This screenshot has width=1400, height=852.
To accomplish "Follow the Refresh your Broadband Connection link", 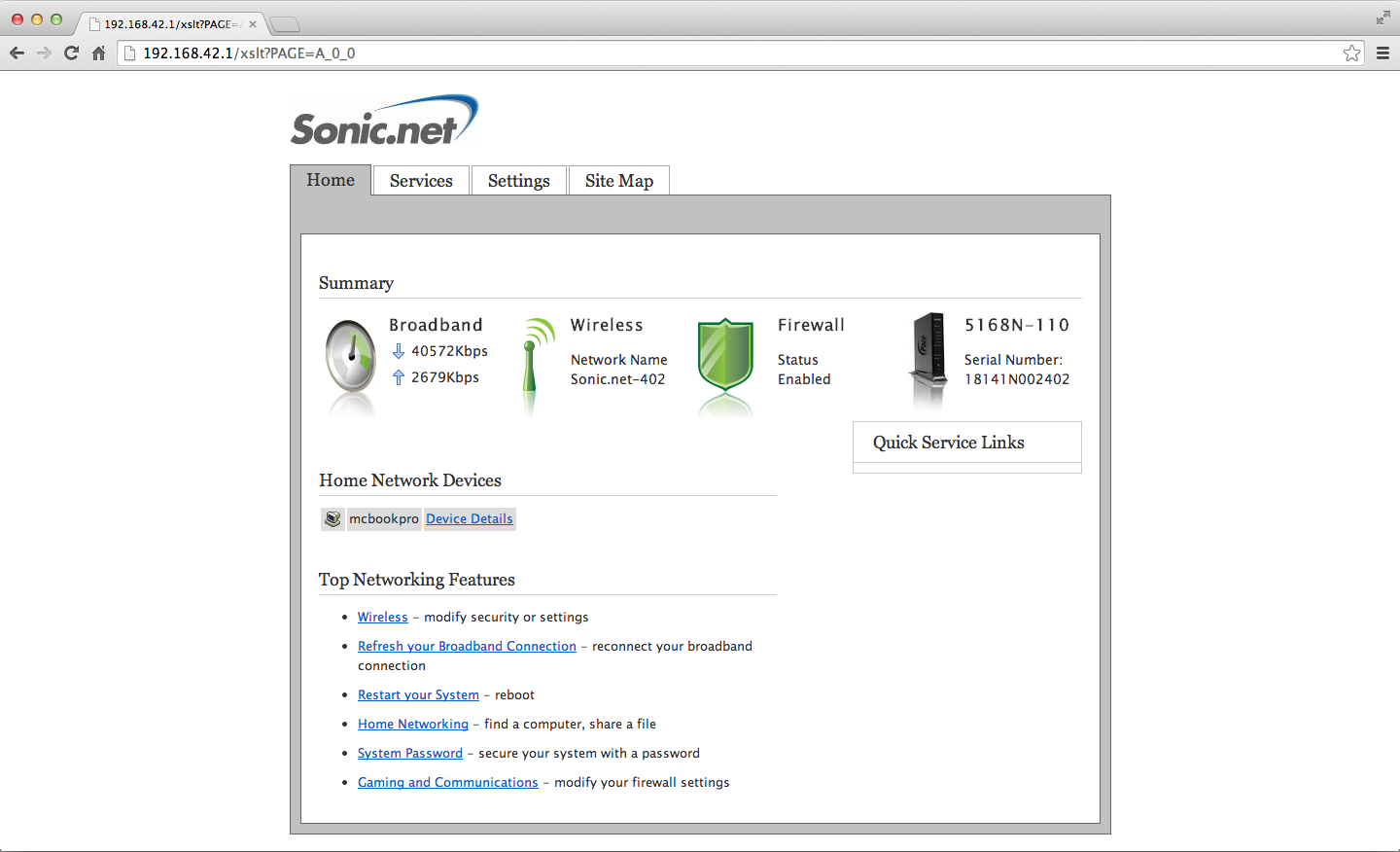I will coord(467,647).
